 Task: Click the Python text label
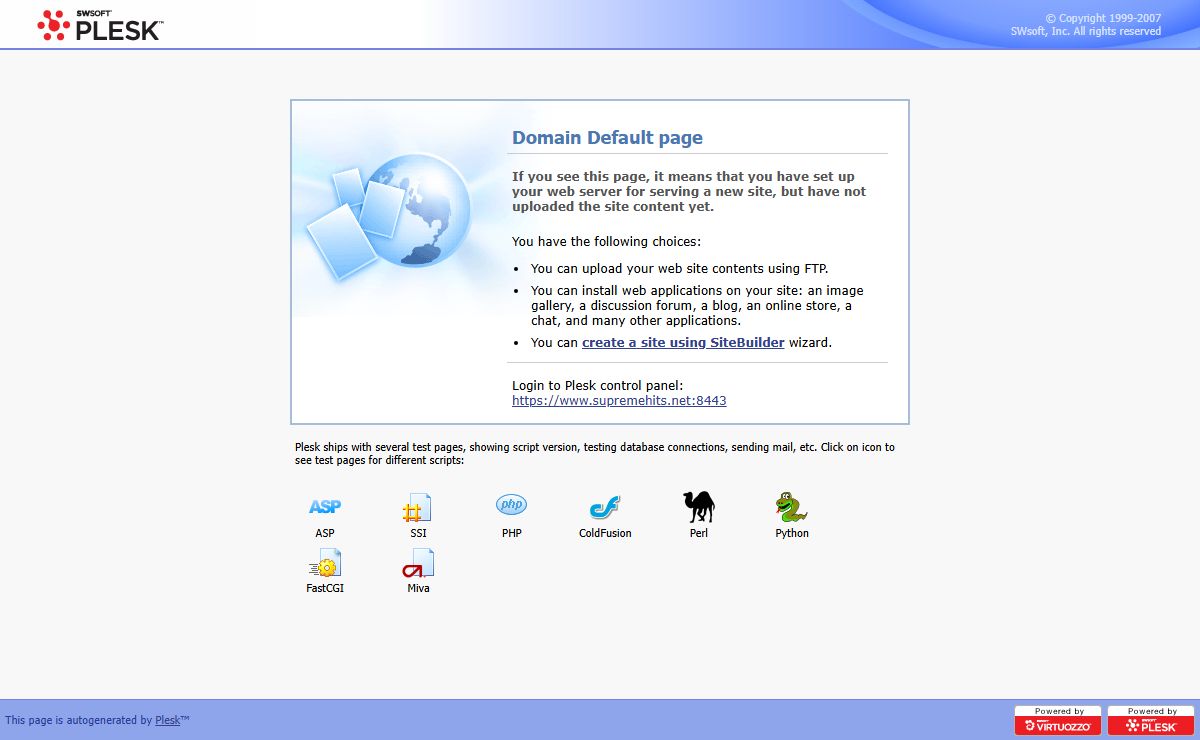[792, 533]
